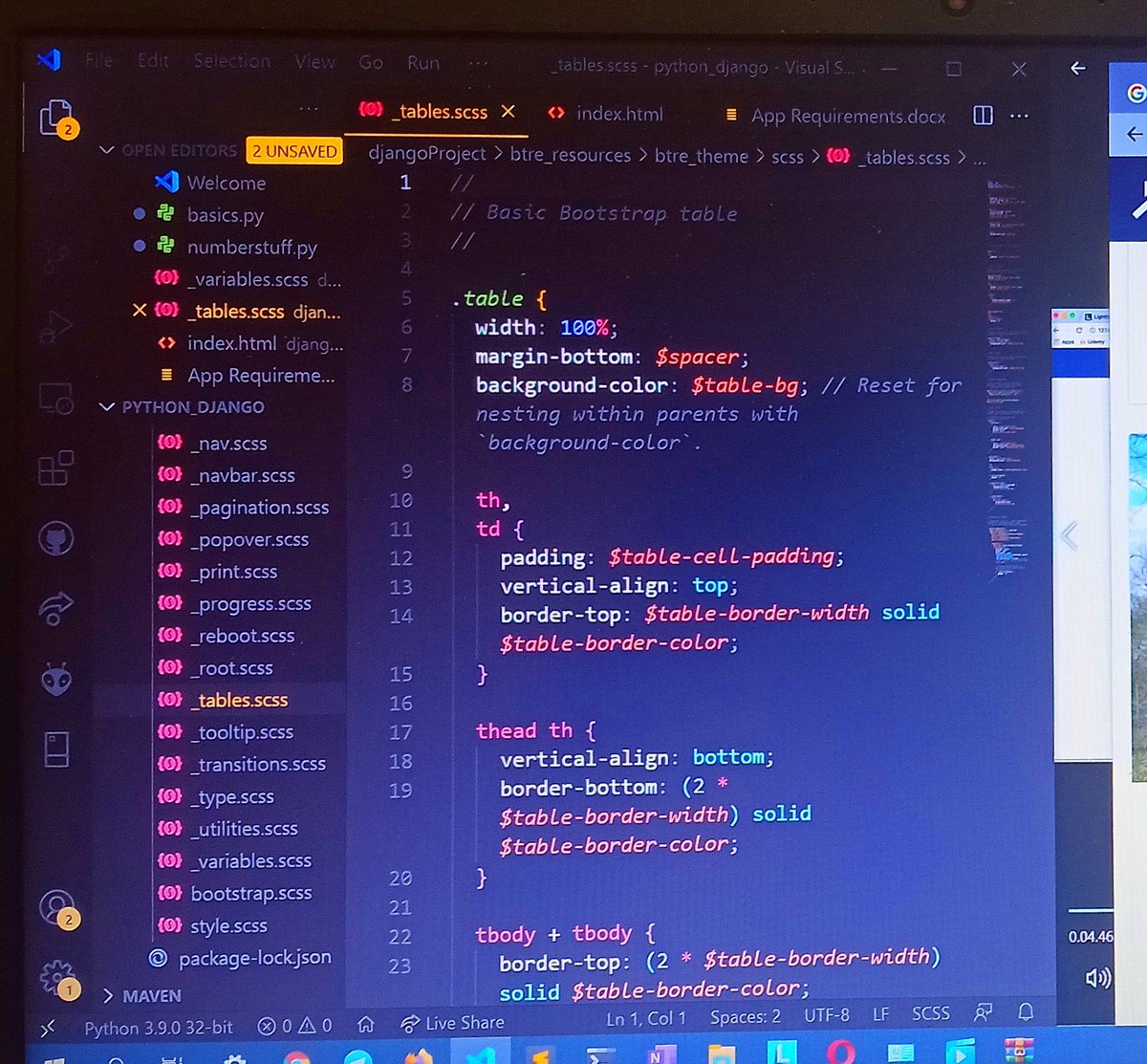Click the home icon in status bar
Image resolution: width=1147 pixels, height=1064 pixels.
[366, 1025]
